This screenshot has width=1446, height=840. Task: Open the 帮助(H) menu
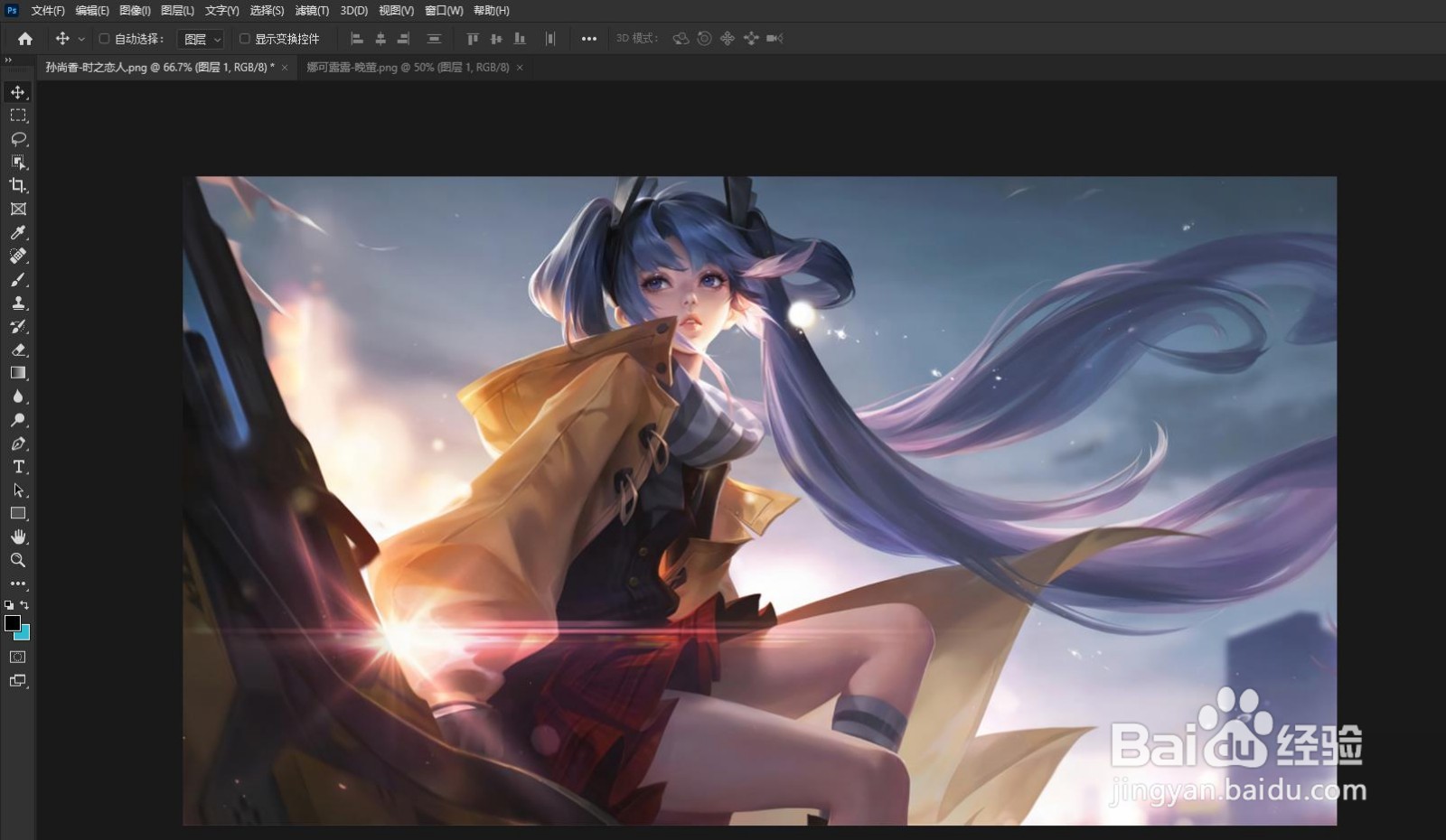point(491,11)
